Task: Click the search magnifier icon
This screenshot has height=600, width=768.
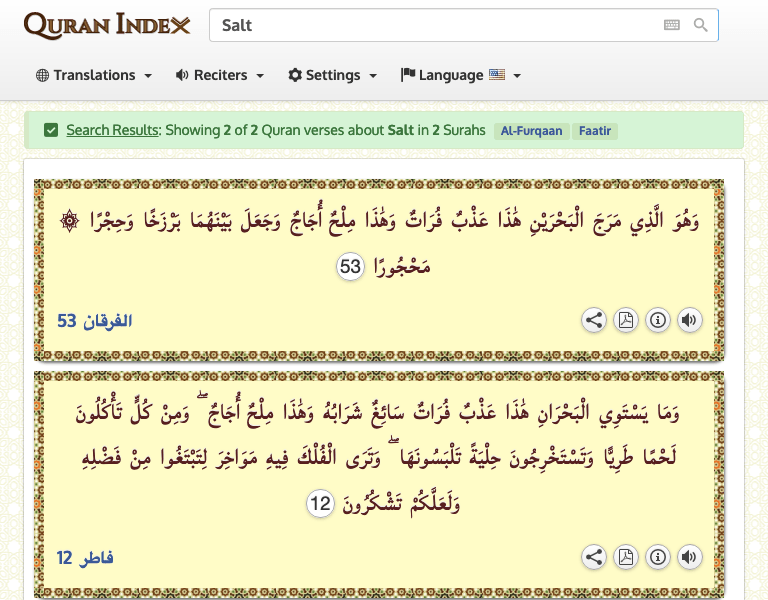Action: pyautogui.click(x=701, y=25)
